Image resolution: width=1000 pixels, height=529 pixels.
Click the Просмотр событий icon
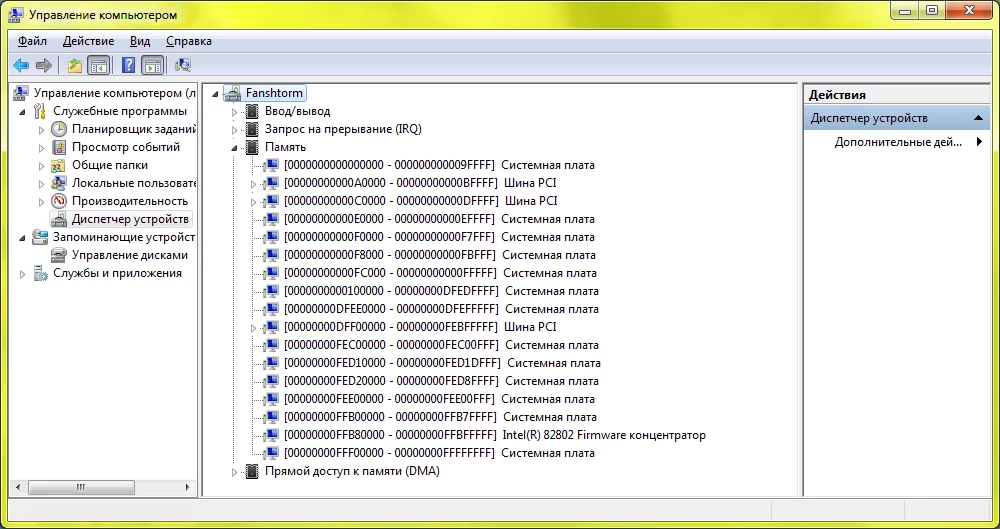tap(59, 147)
